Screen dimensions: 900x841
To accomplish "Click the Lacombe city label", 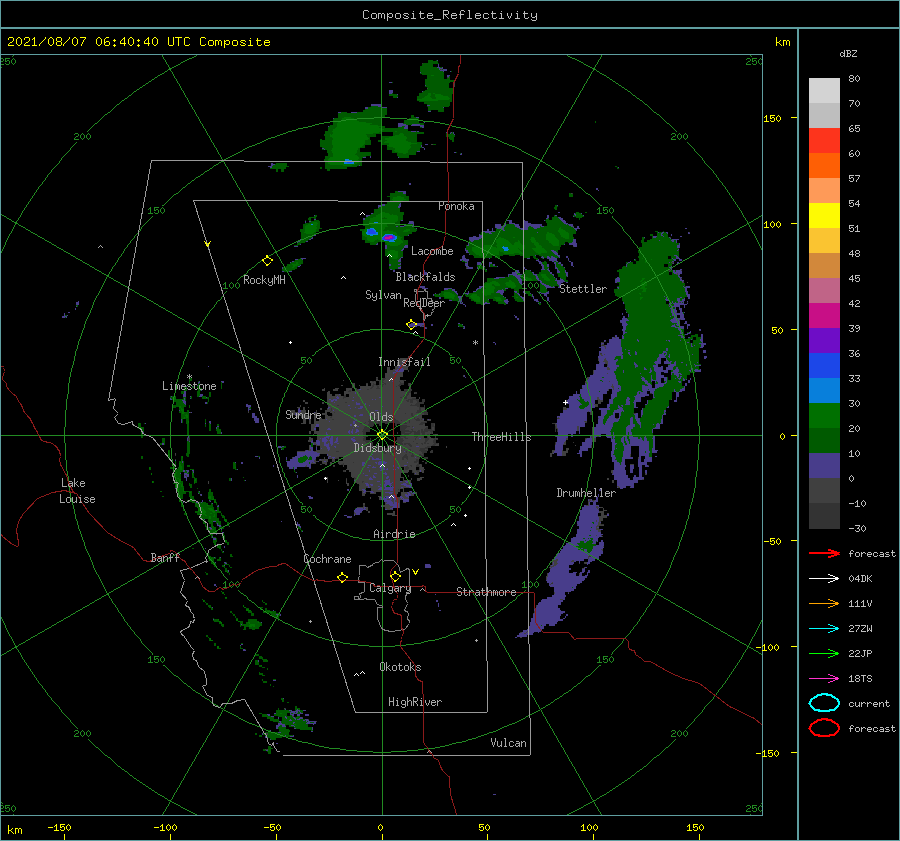I will [x=432, y=251].
